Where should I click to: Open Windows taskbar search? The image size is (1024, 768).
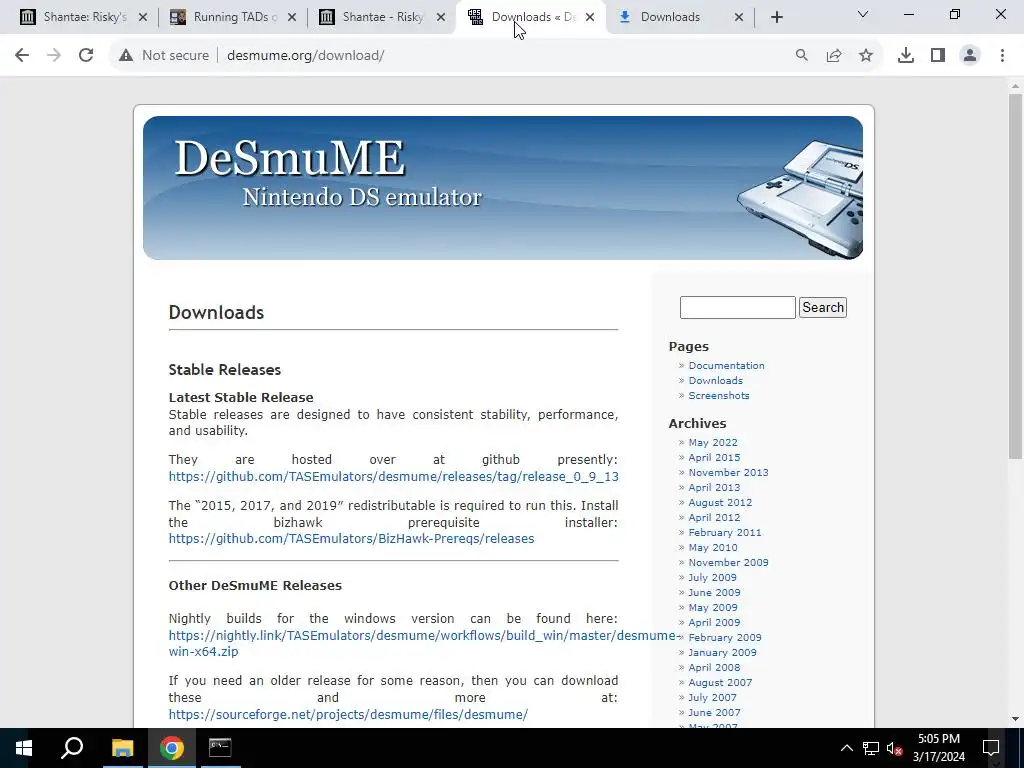click(72, 748)
